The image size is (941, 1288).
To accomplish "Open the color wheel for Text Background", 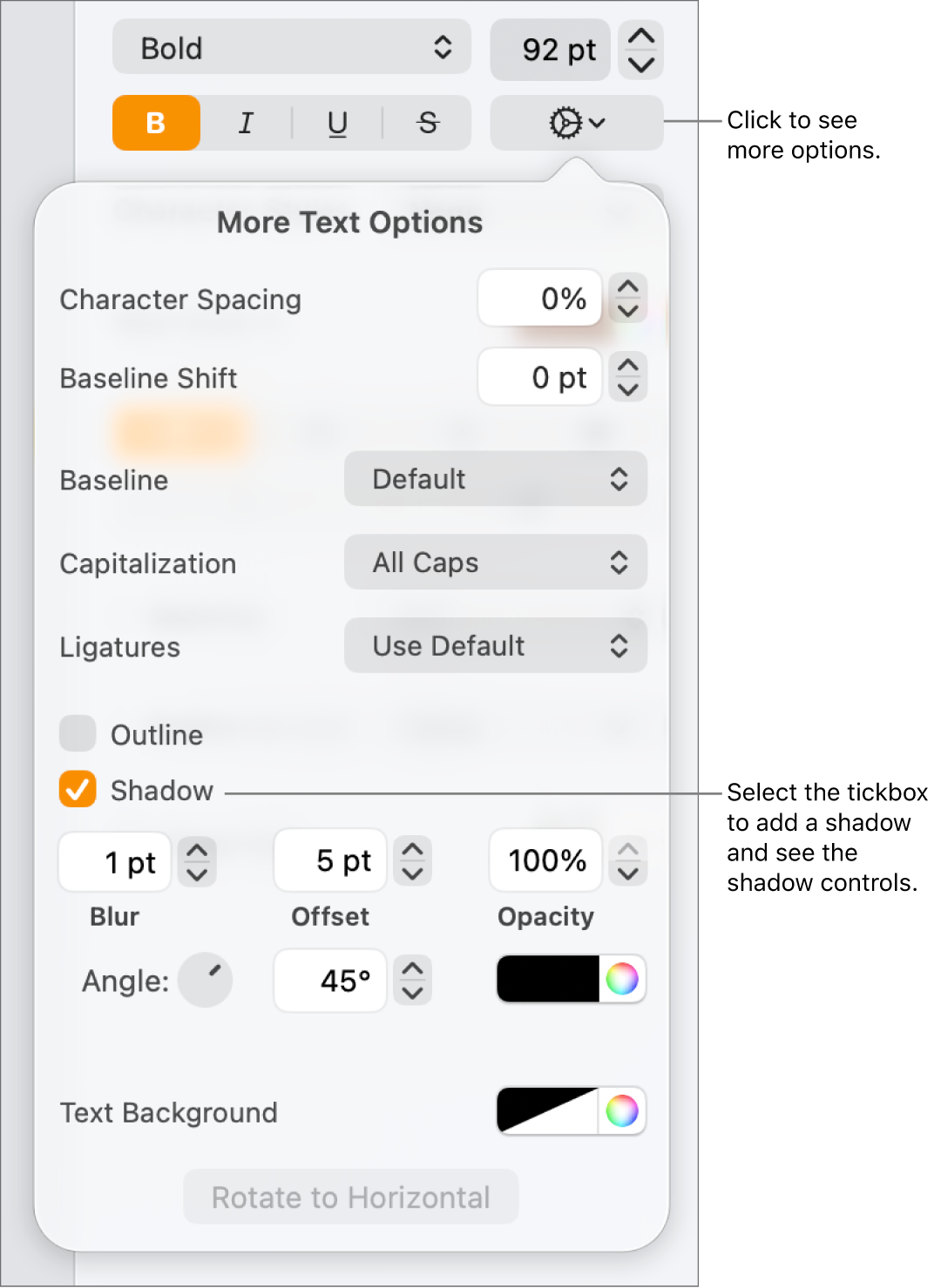I will 624,1111.
